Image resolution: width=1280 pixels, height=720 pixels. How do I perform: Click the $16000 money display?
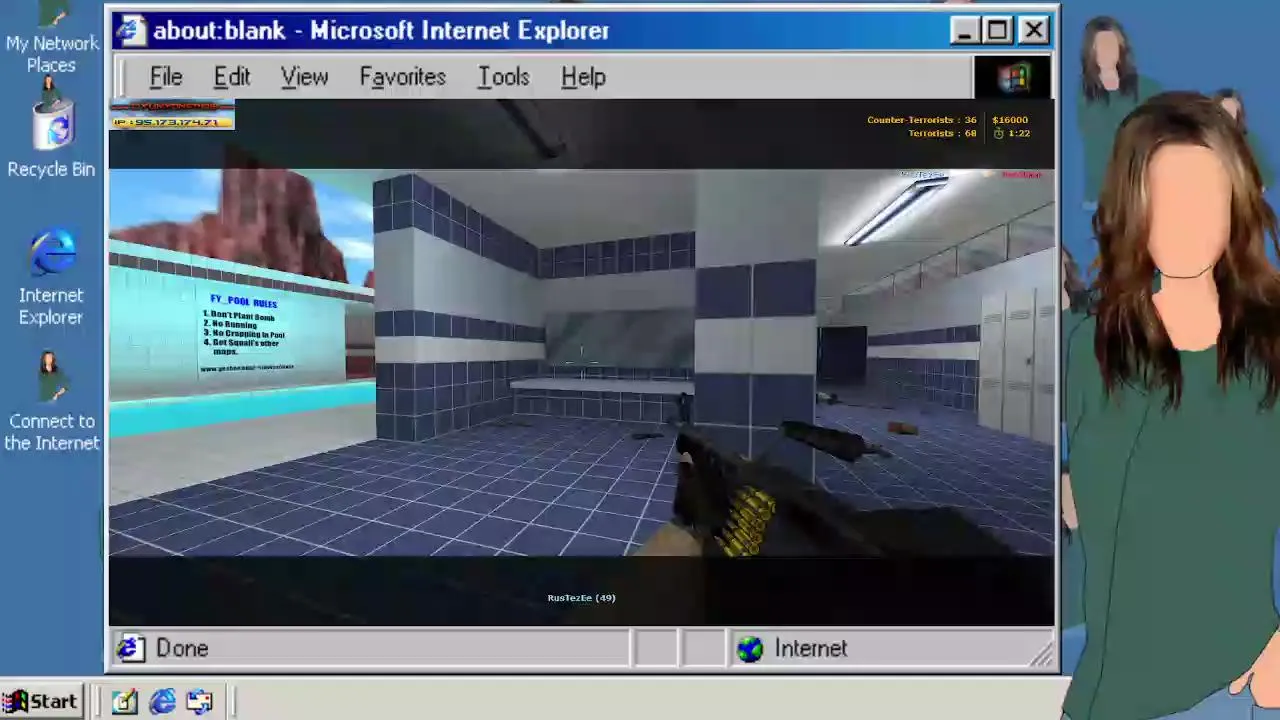1010,120
